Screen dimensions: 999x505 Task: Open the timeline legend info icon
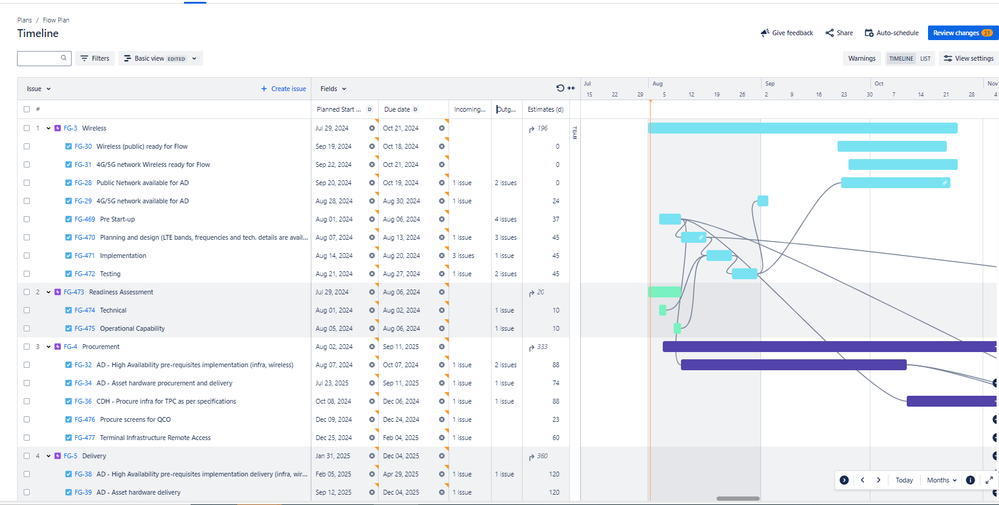[x=970, y=480]
